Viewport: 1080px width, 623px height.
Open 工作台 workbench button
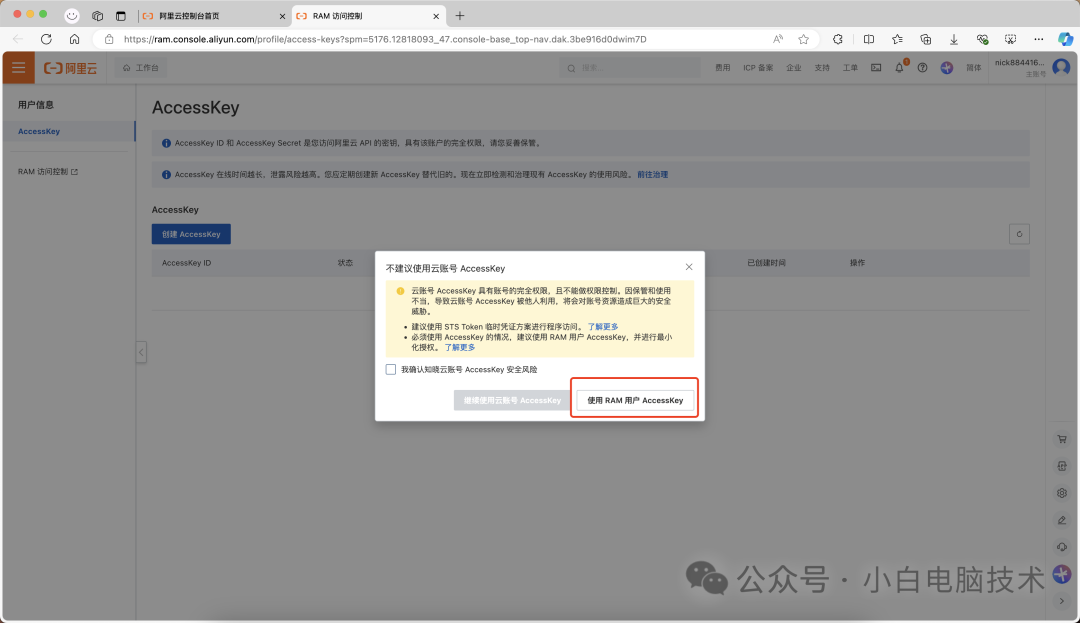[141, 67]
